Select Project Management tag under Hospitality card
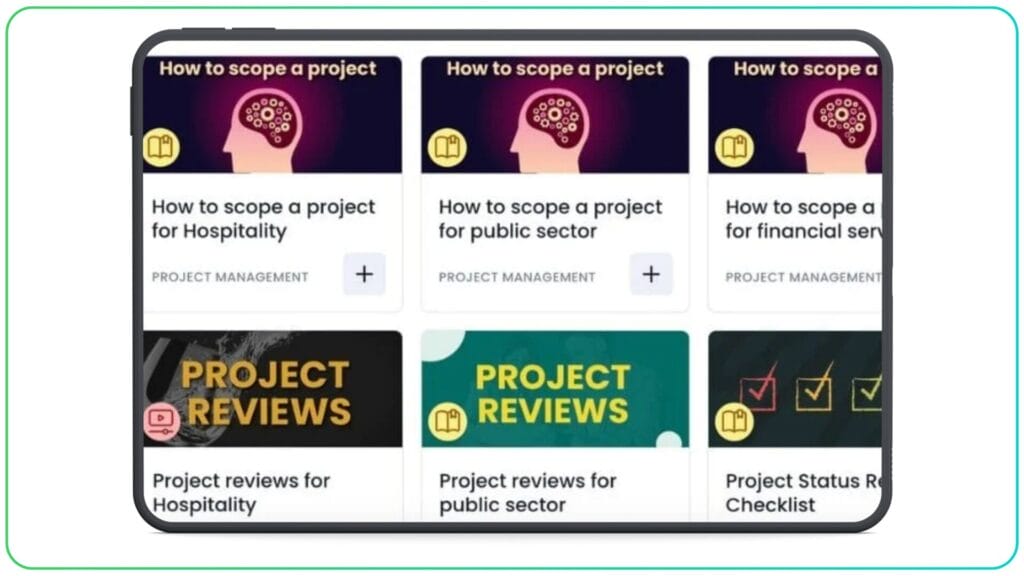The height and width of the screenshot is (576, 1024). click(230, 277)
